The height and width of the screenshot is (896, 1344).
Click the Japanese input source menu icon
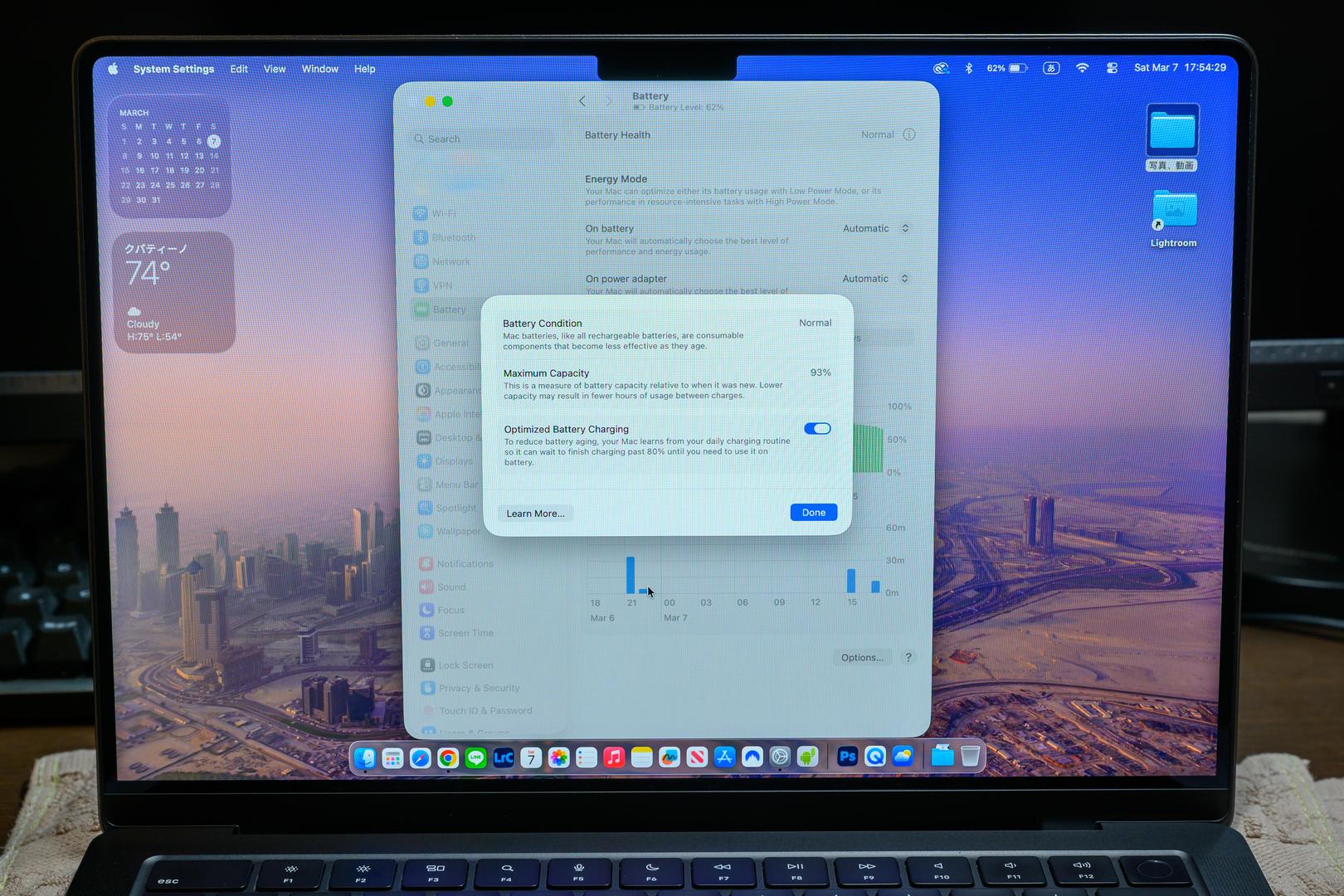1051,68
